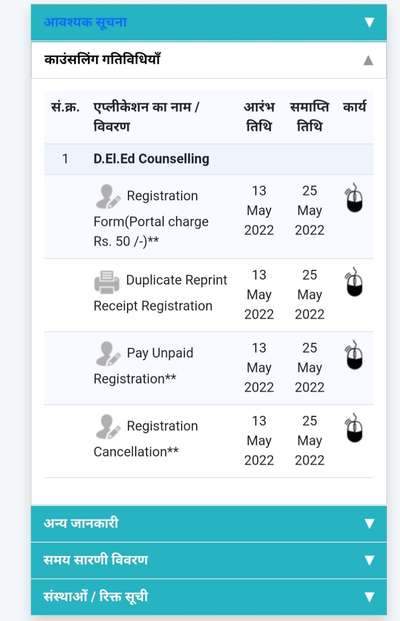Click mouse icon for Pay Unpaid Registration
Viewport: 400px width, 621px height.
coord(354,355)
